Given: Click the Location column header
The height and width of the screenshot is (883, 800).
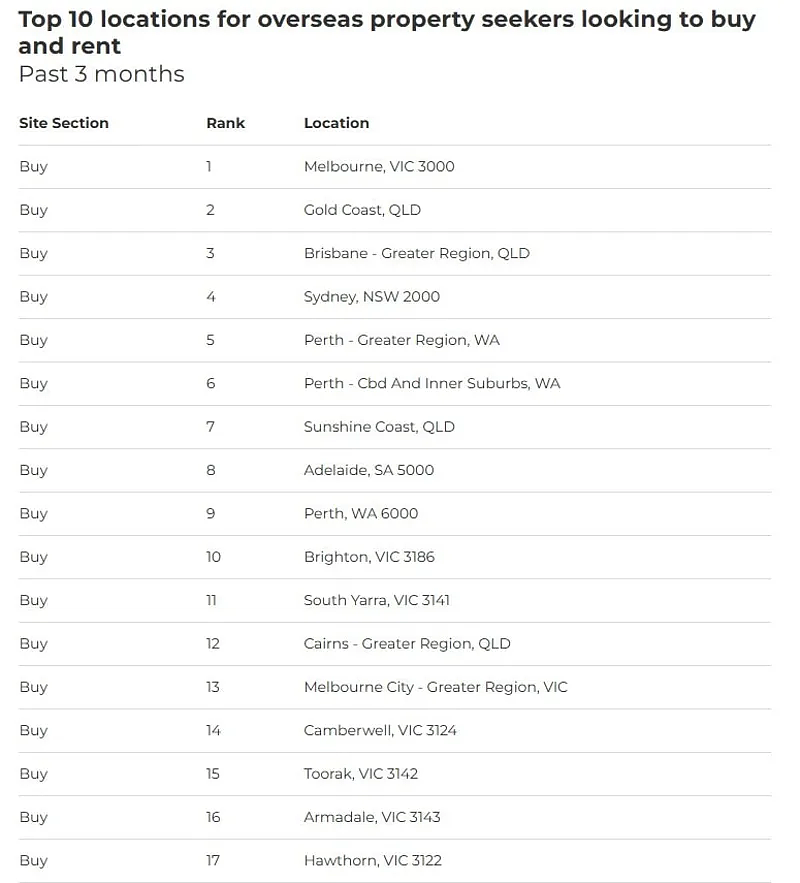Looking at the screenshot, I should [336, 123].
